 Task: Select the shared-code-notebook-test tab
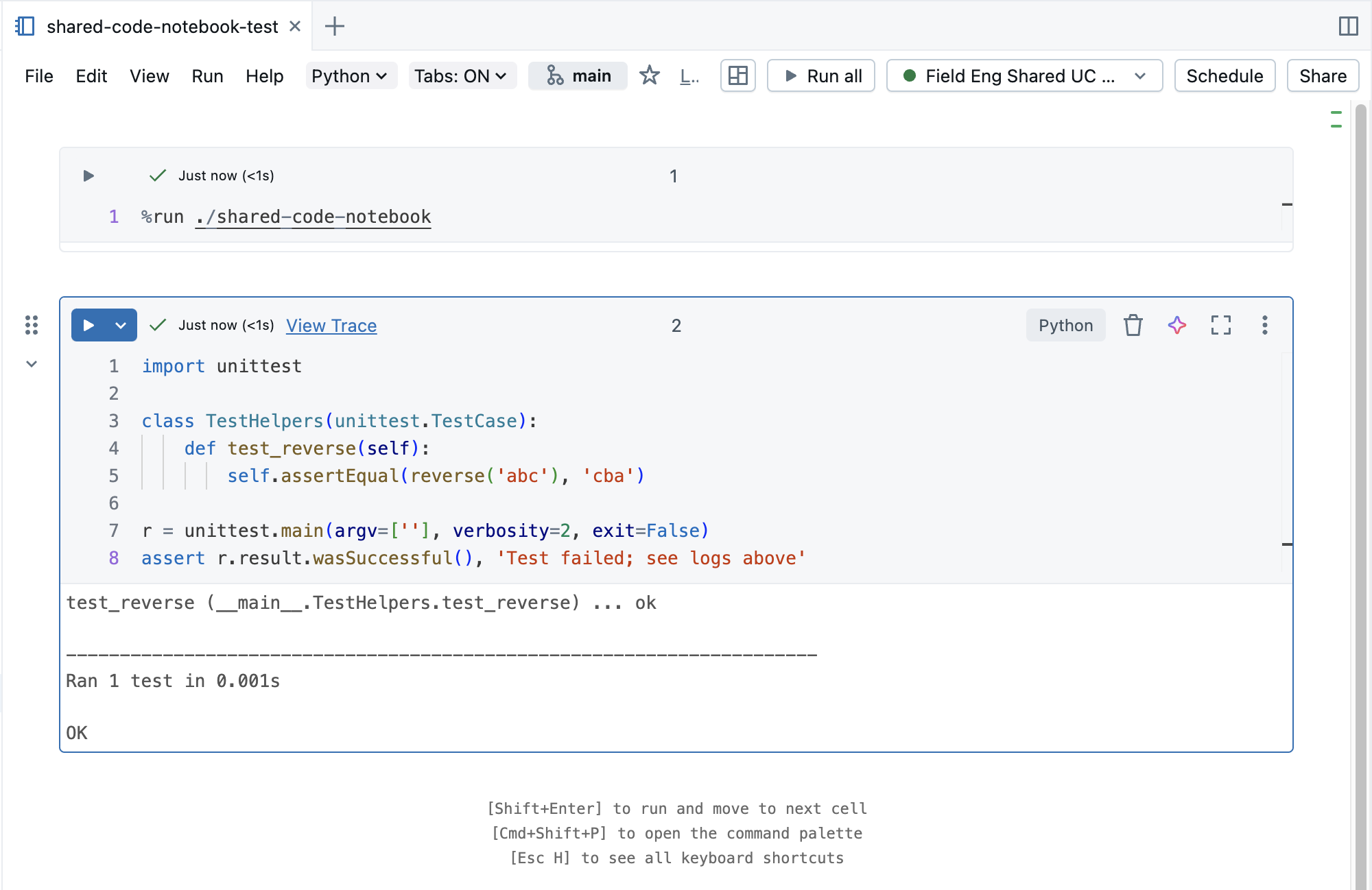click(161, 26)
